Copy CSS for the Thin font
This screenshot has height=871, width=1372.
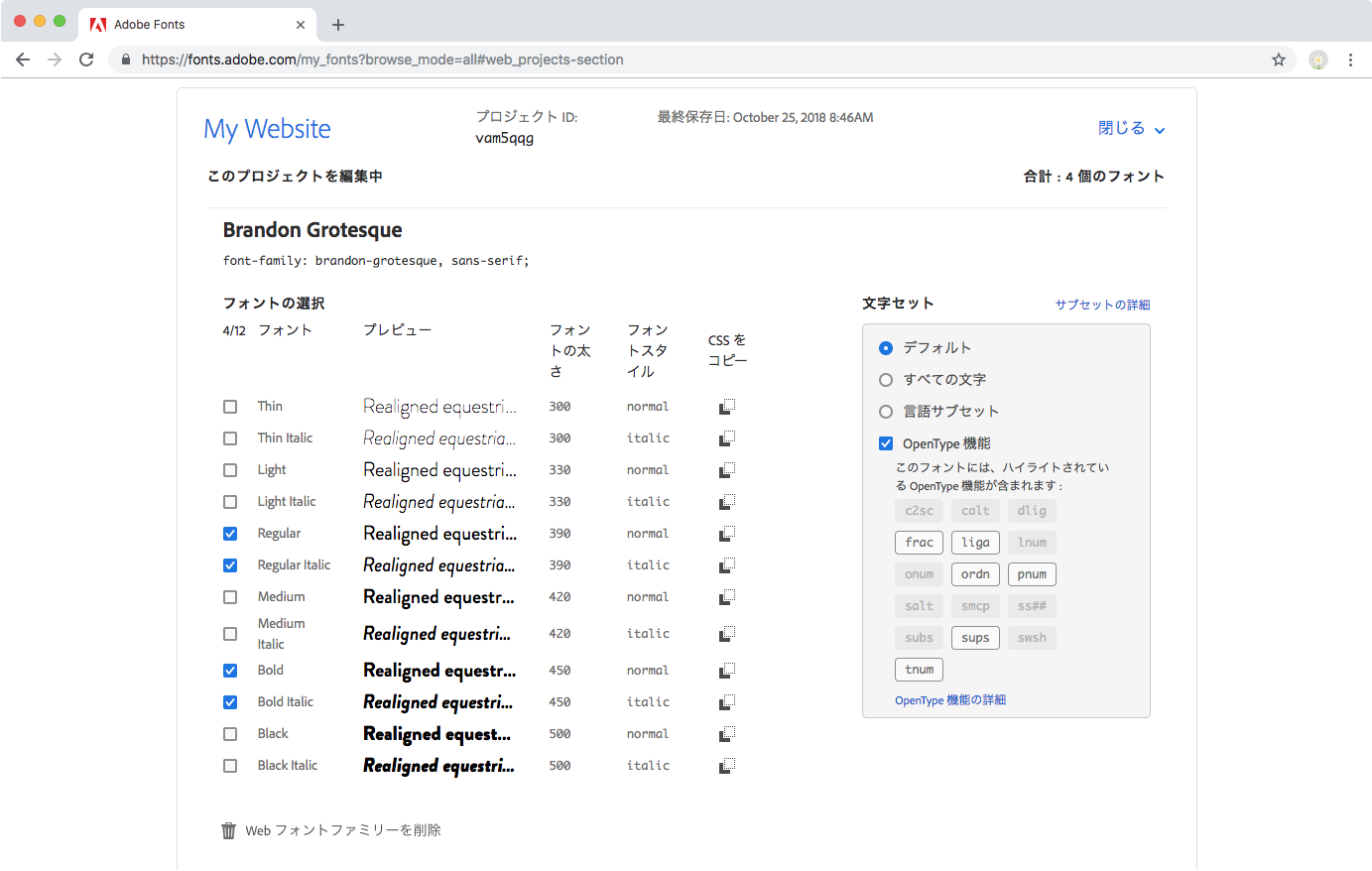click(727, 407)
